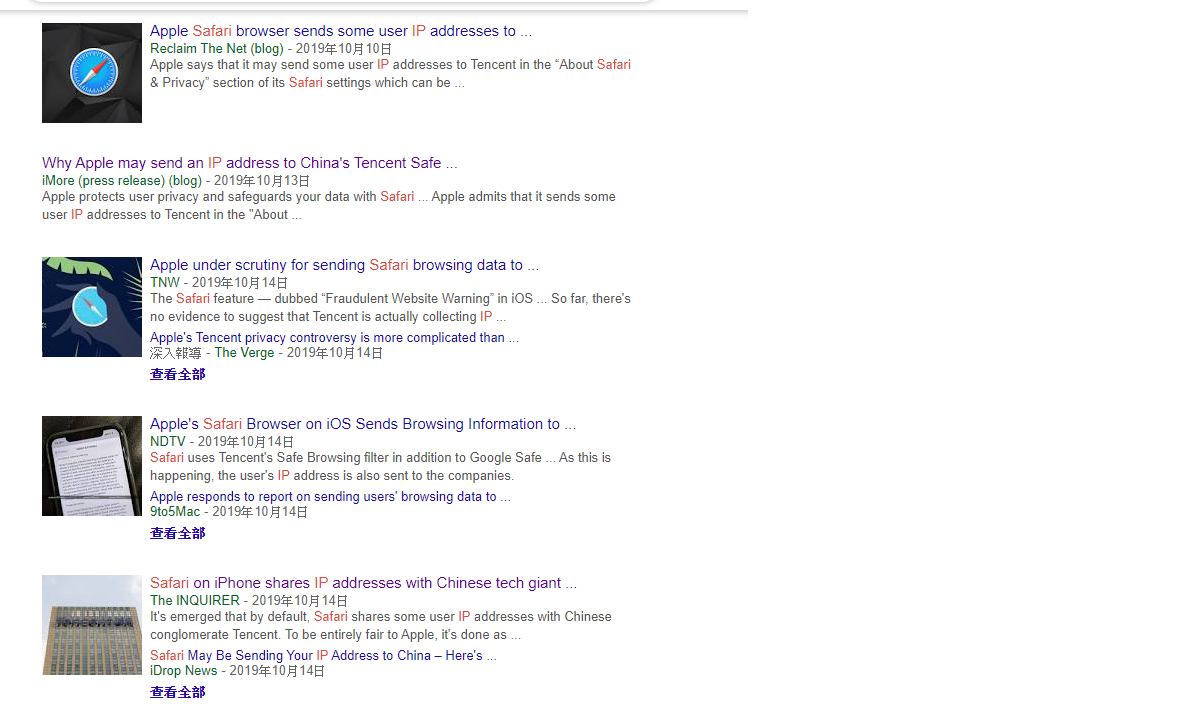Click the iPhone photo thumbnail for NDTV article
The height and width of the screenshot is (713, 1200).
(92, 466)
